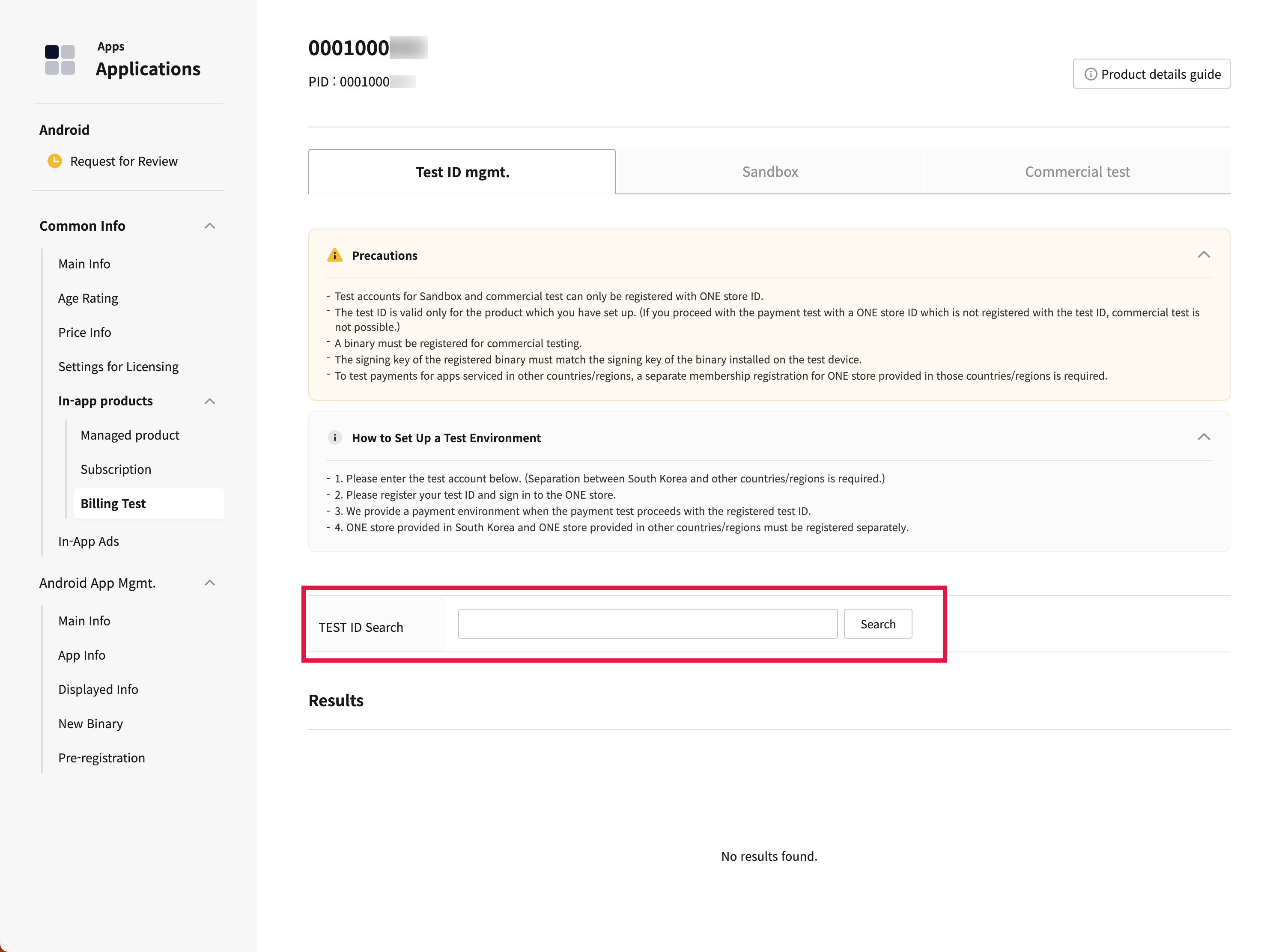Open Settings for Licensing

click(118, 366)
